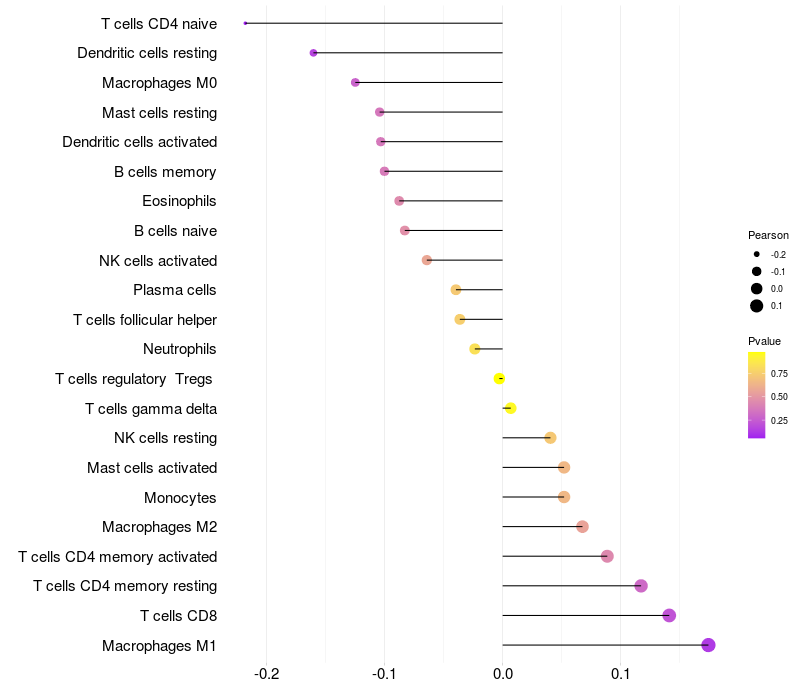800x700 pixels.
Task: Click the yellow T cells regulatory Tregs point
Action: coord(499,379)
